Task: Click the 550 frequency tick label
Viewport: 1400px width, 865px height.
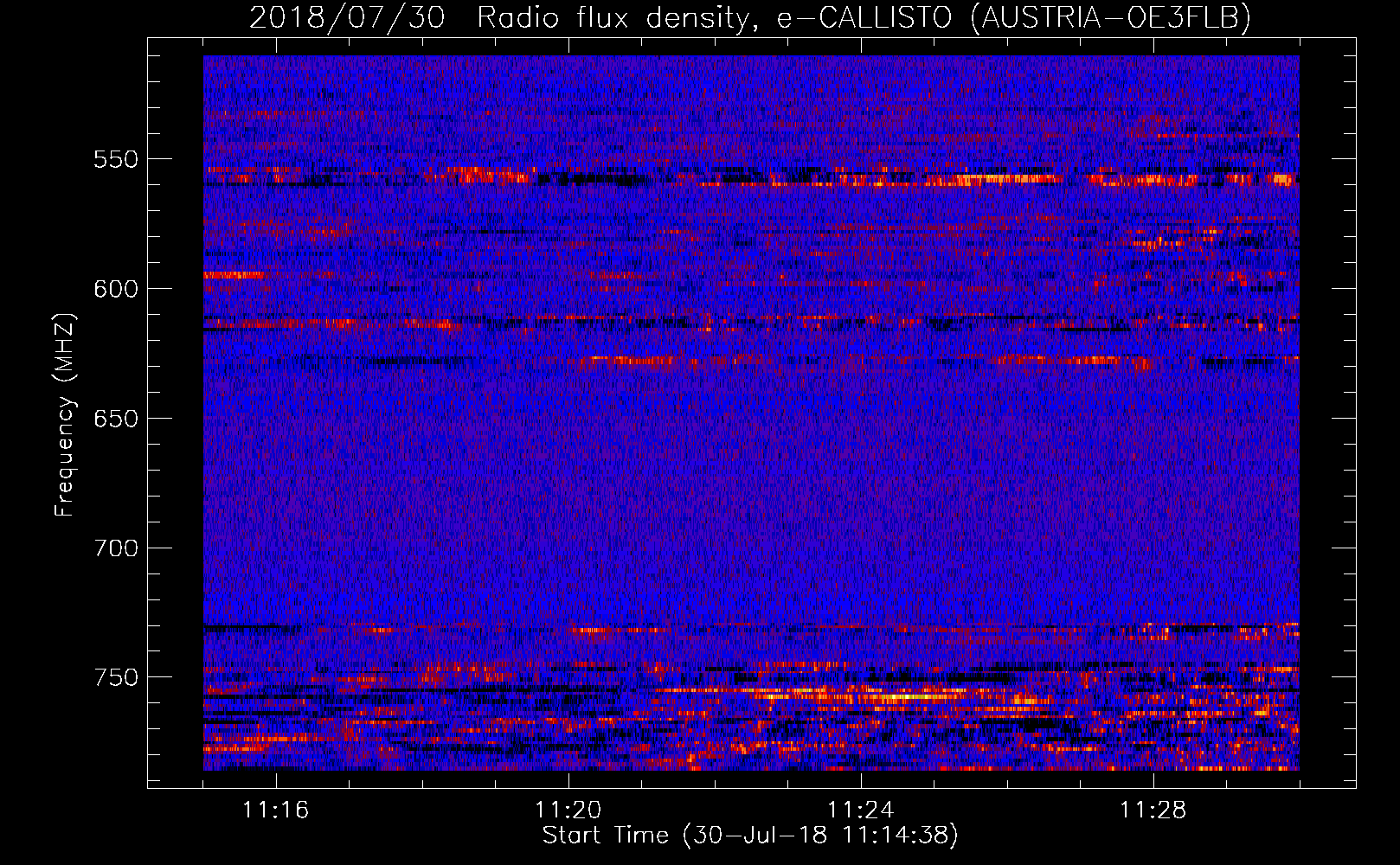Action: pos(115,159)
